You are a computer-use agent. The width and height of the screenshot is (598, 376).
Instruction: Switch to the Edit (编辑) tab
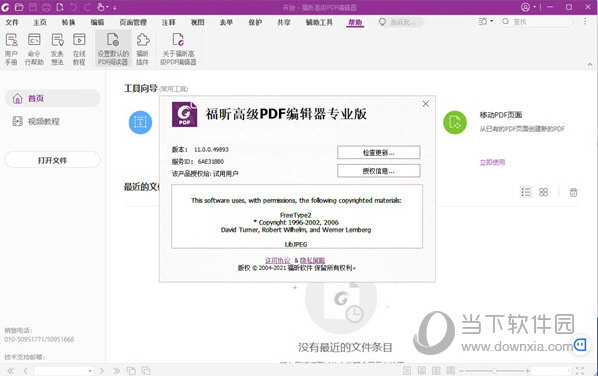tap(97, 22)
